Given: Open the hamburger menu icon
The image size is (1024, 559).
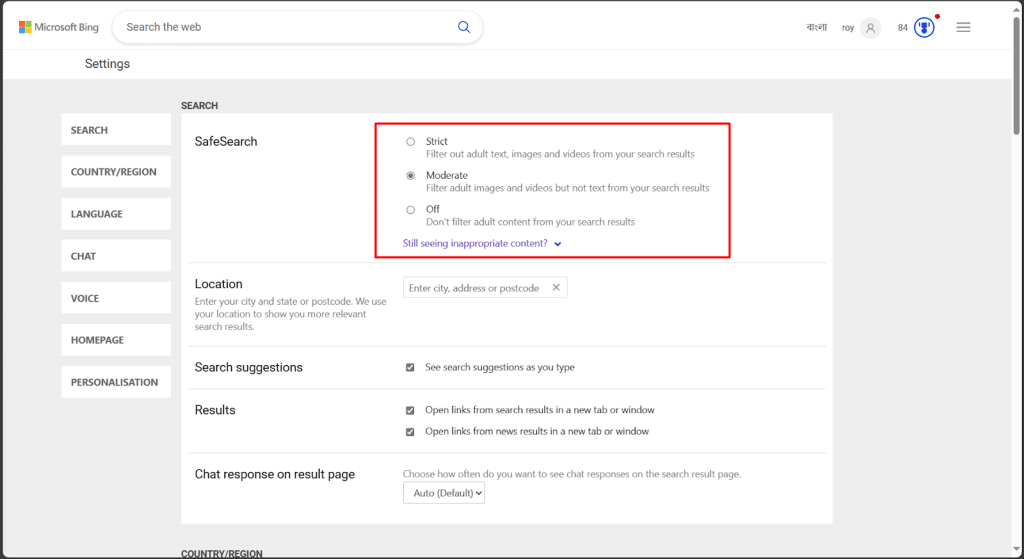Looking at the screenshot, I should point(963,27).
